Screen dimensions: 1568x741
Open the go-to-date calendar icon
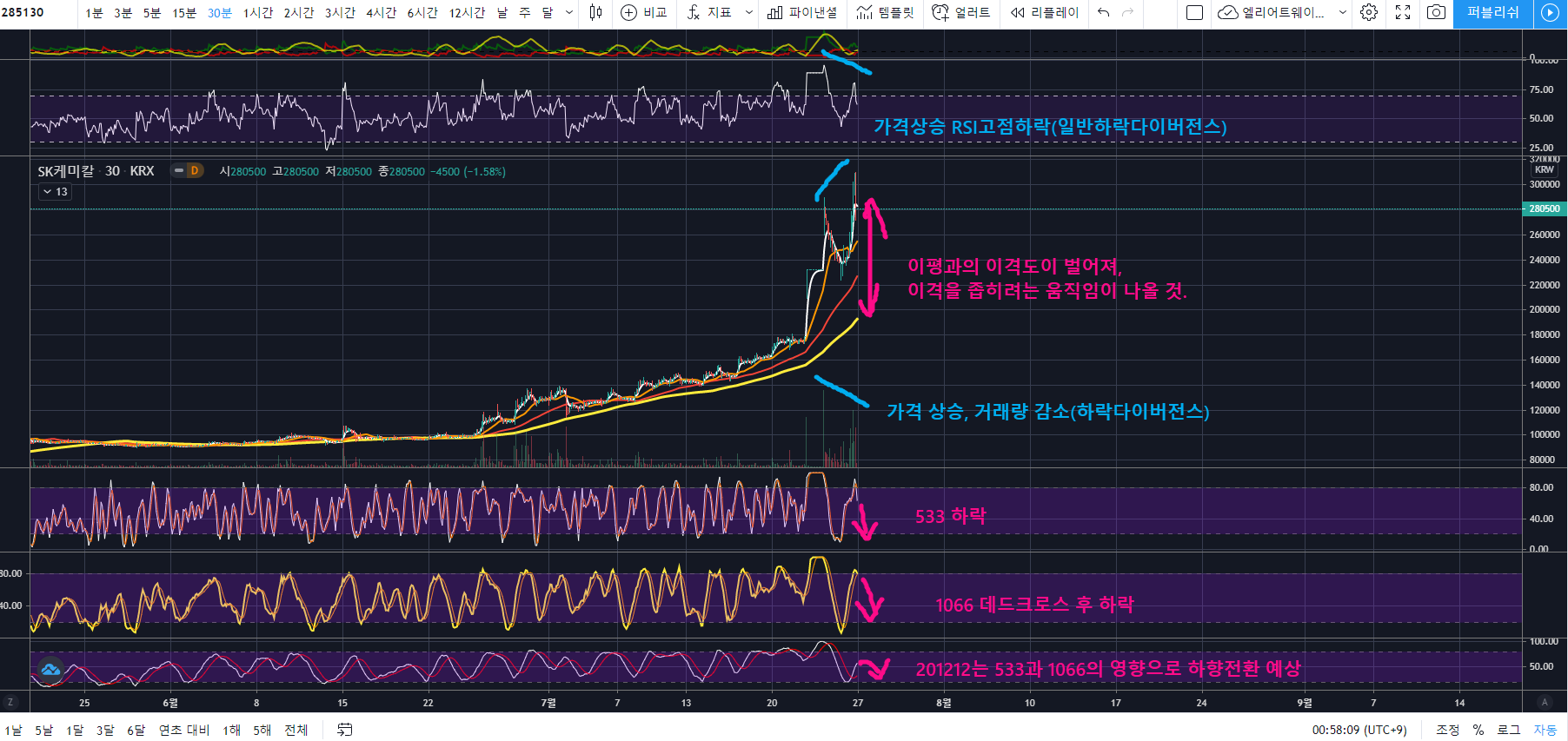345,730
